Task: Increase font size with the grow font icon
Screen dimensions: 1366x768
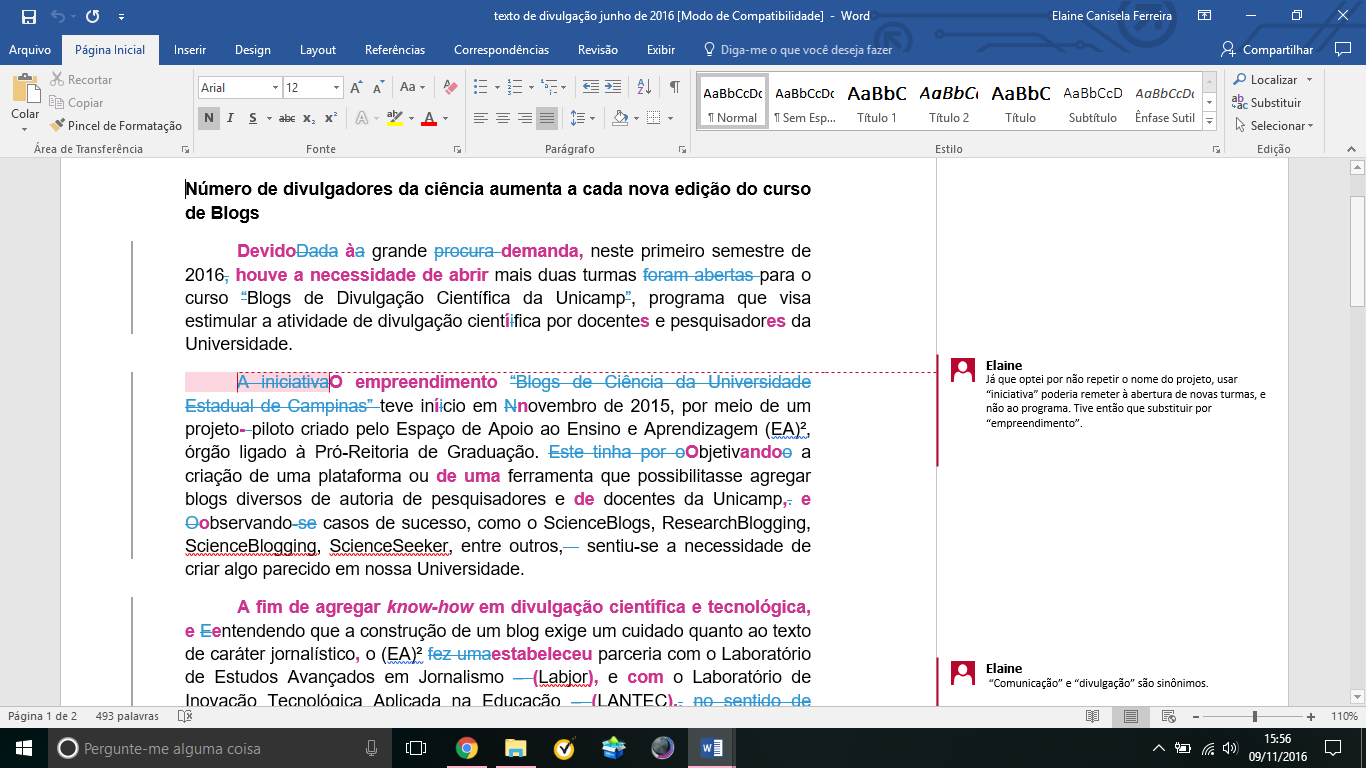Action: (x=358, y=87)
